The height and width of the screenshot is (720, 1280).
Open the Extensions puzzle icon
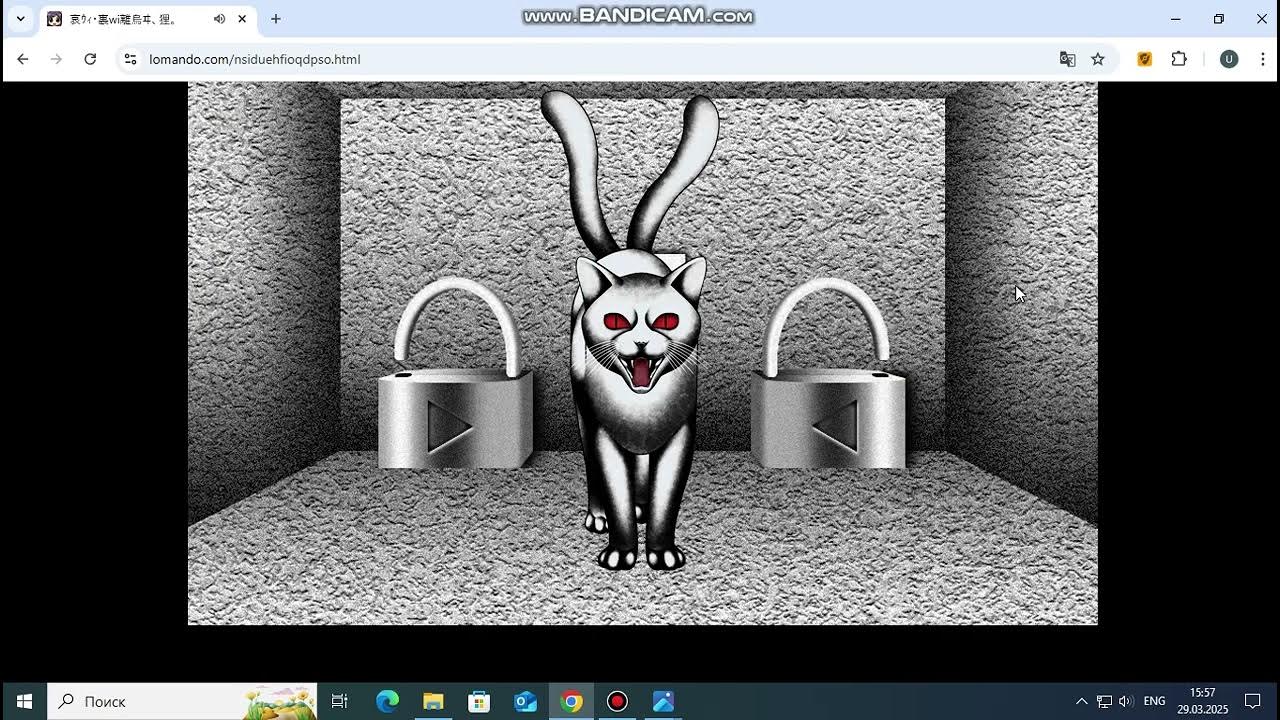(x=1179, y=59)
